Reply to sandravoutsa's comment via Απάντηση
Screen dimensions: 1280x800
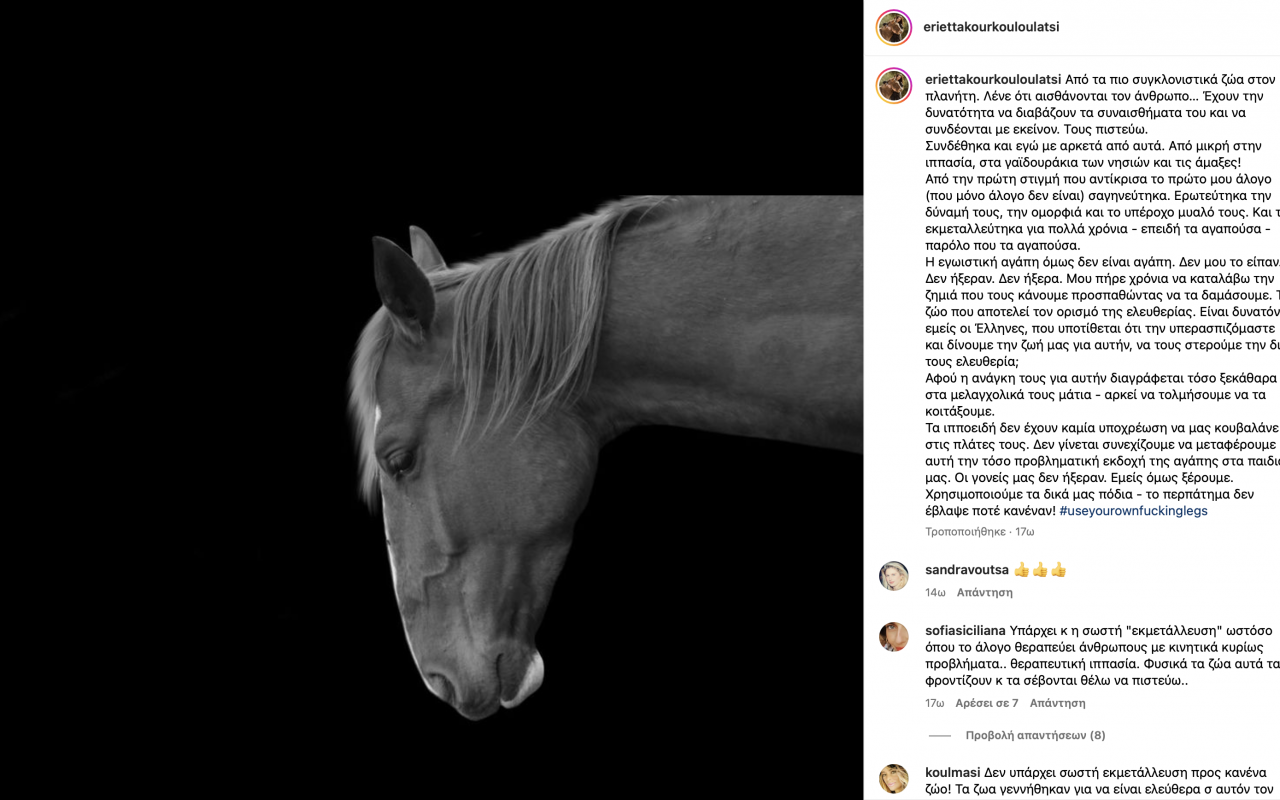point(985,592)
